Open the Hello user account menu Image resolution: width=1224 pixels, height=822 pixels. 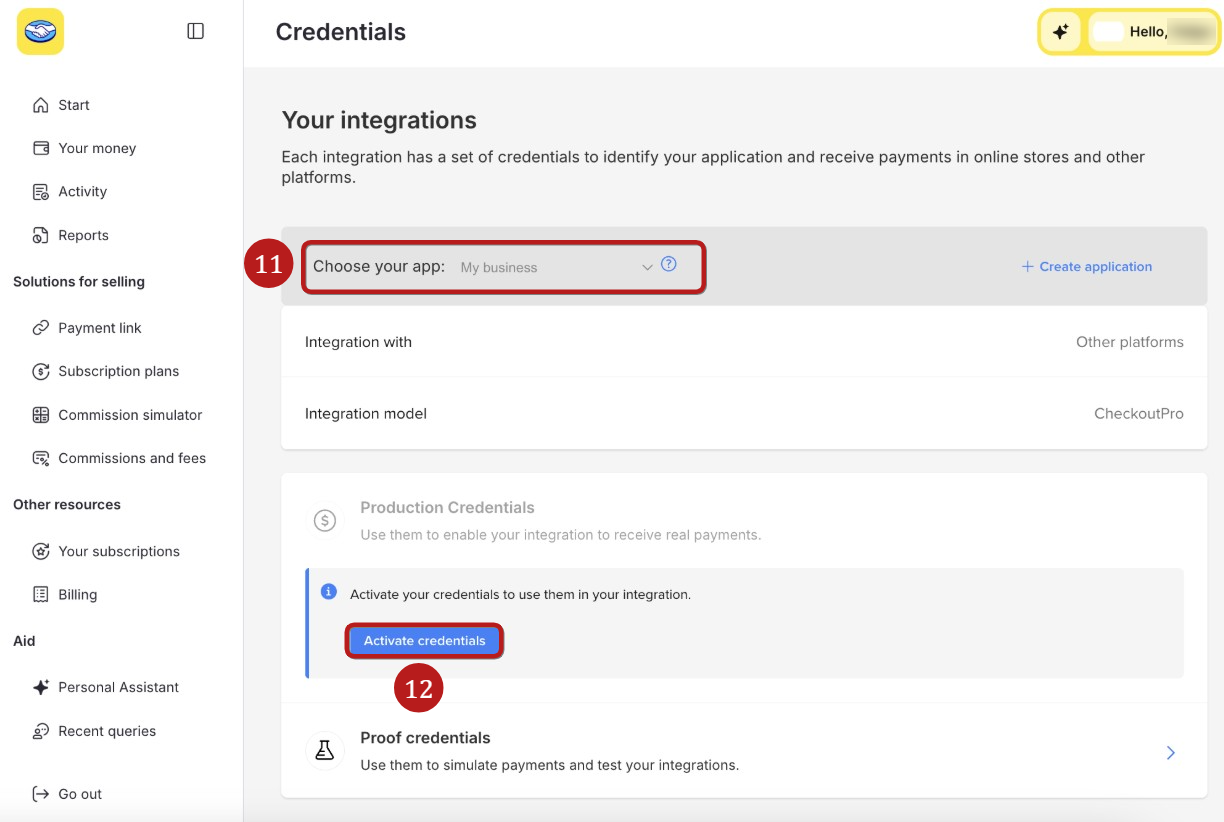tap(1153, 32)
